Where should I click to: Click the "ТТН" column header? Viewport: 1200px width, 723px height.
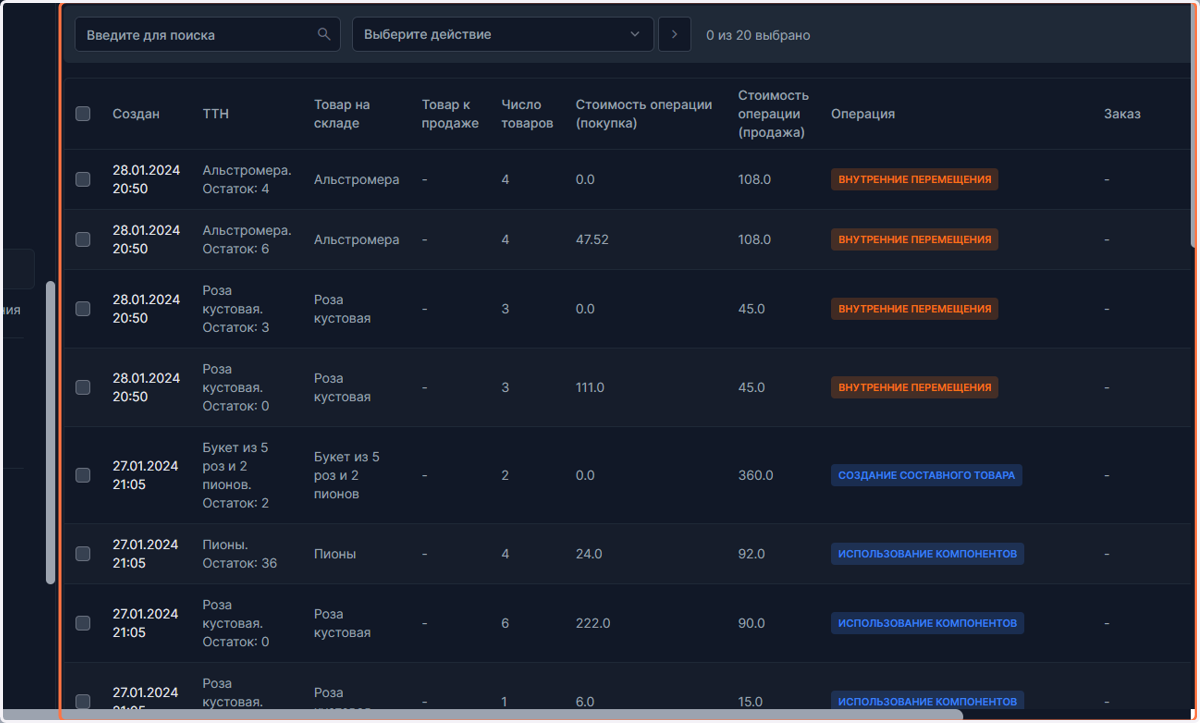coord(215,114)
